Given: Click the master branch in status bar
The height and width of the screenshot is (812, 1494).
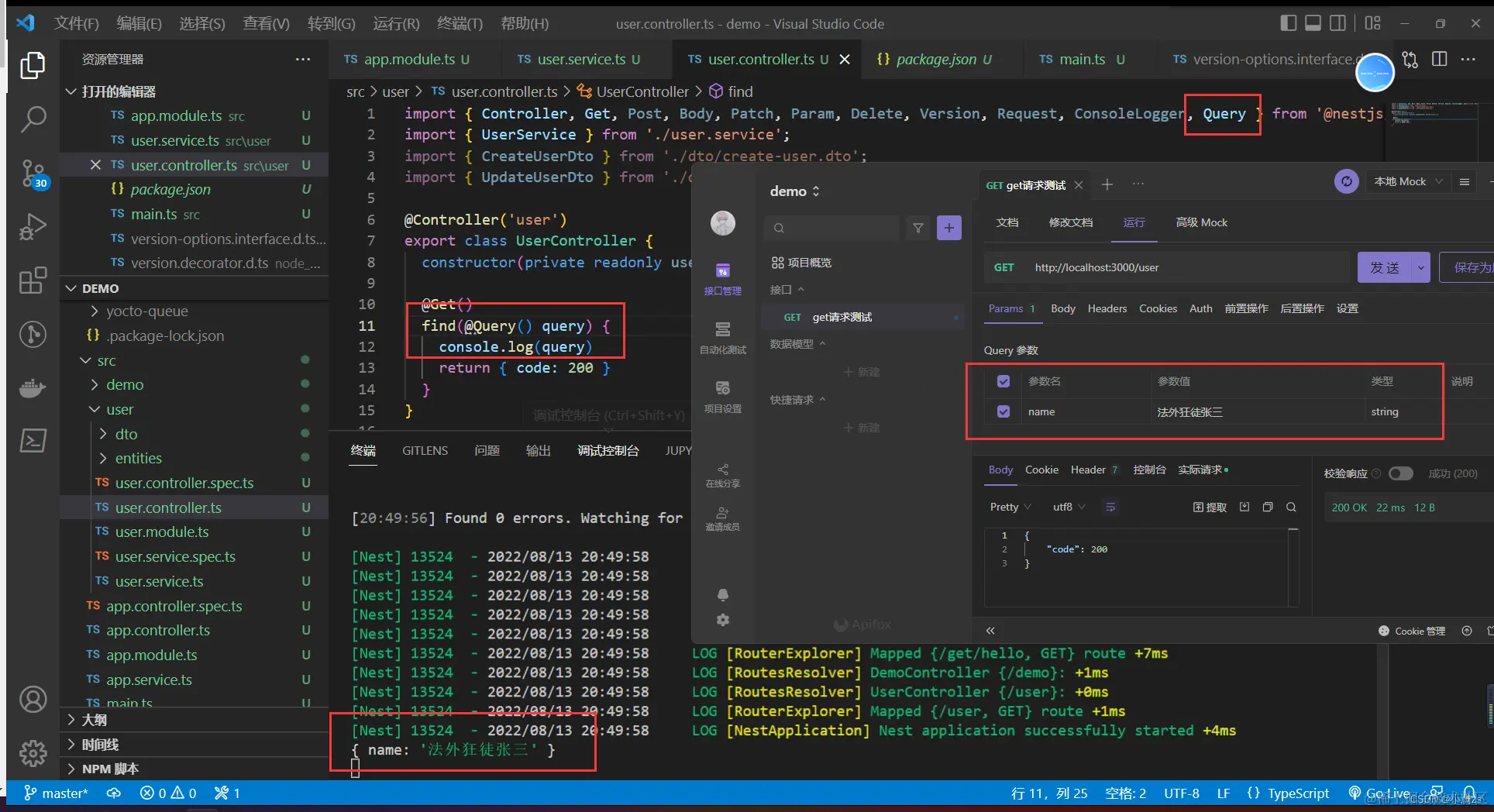Looking at the screenshot, I should point(57,793).
